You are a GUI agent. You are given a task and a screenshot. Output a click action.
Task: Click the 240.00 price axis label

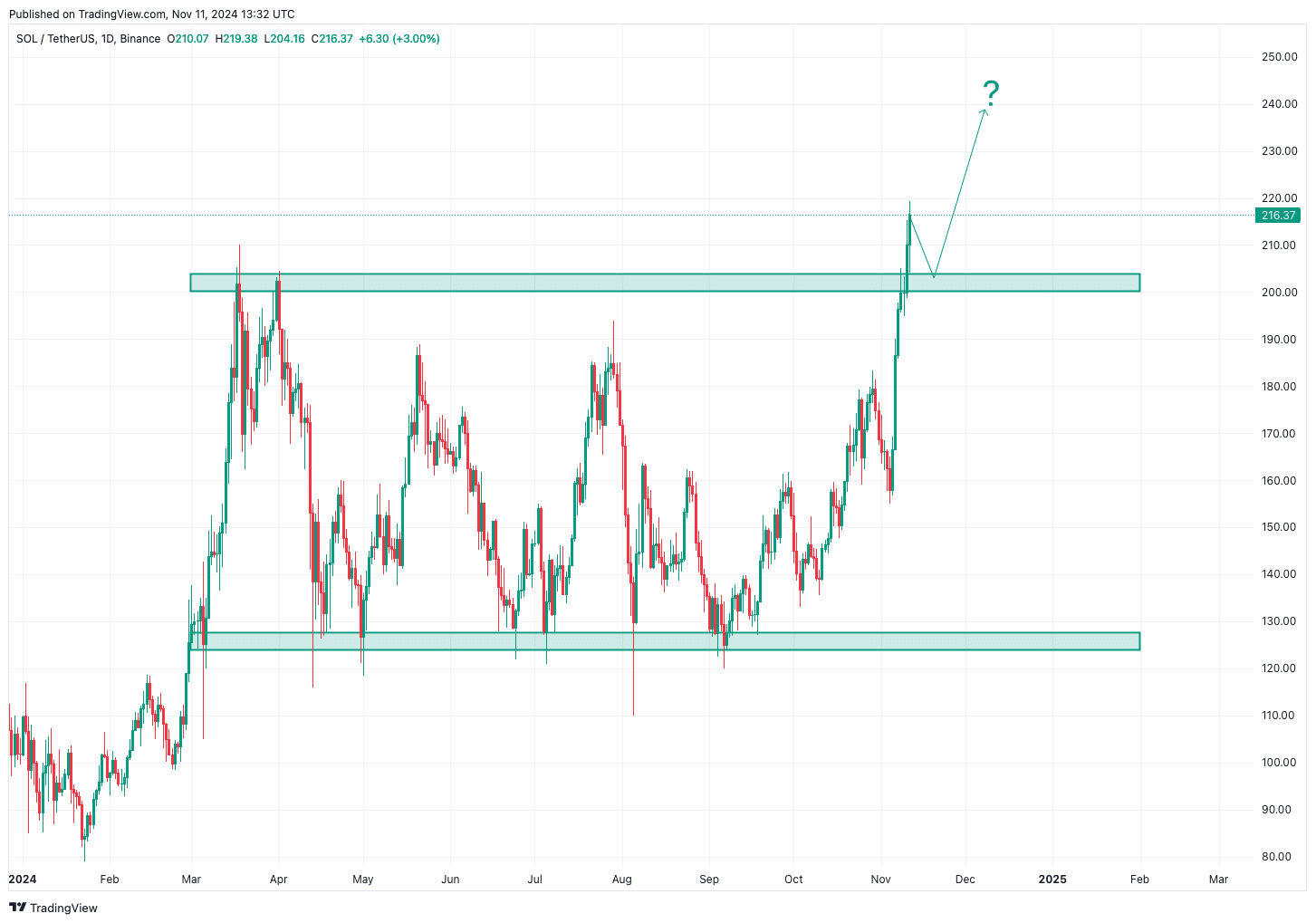(1279, 104)
